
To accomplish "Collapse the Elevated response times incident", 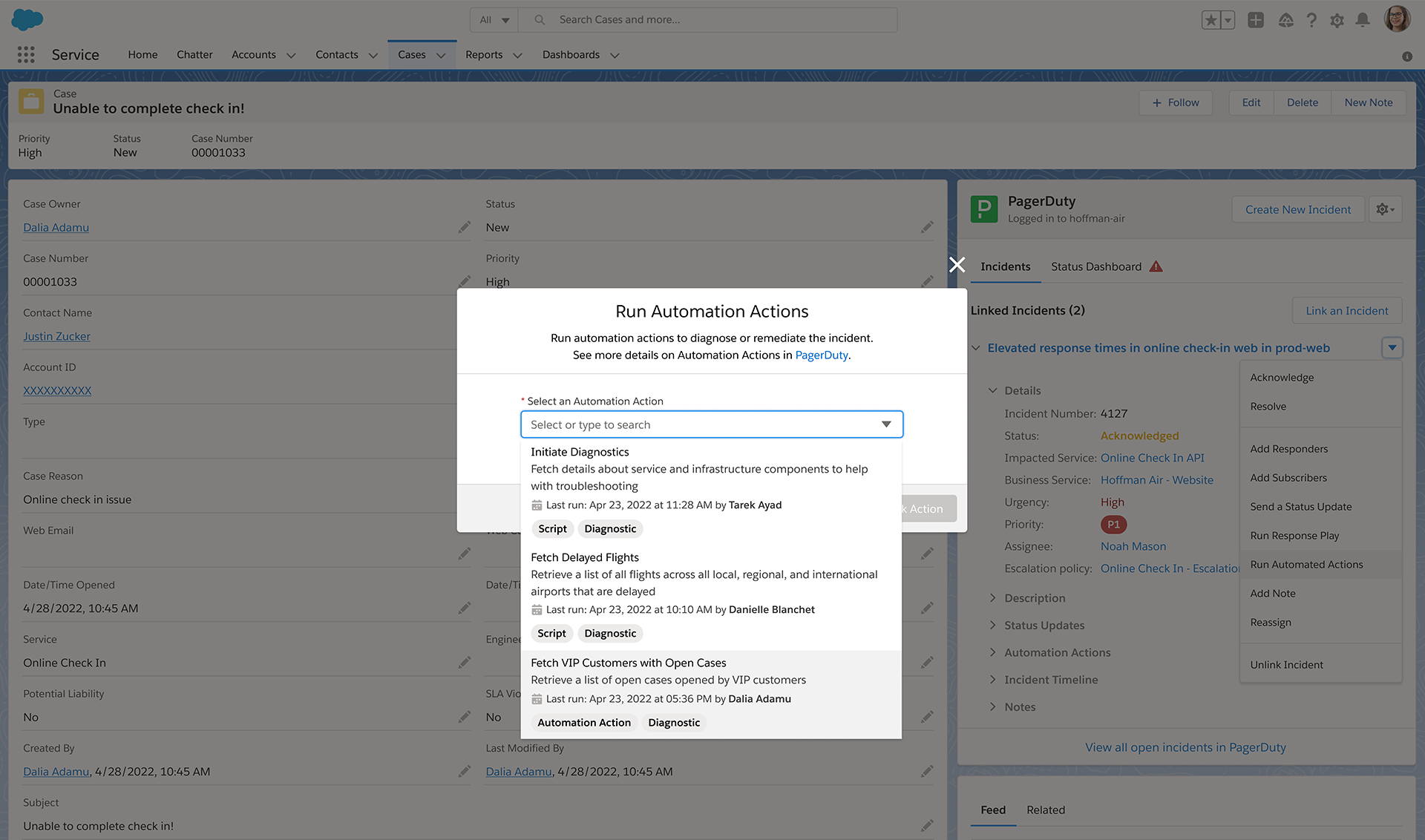I will tap(976, 347).
